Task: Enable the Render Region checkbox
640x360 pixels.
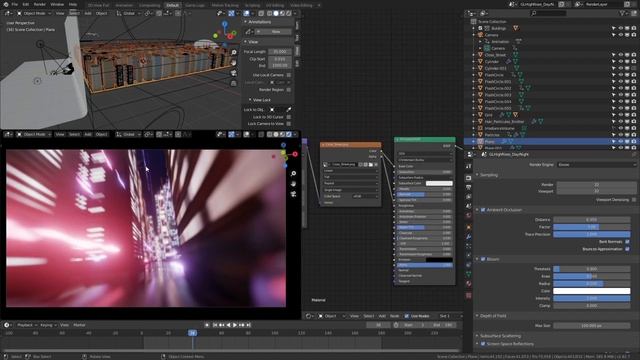Action: (289, 89)
